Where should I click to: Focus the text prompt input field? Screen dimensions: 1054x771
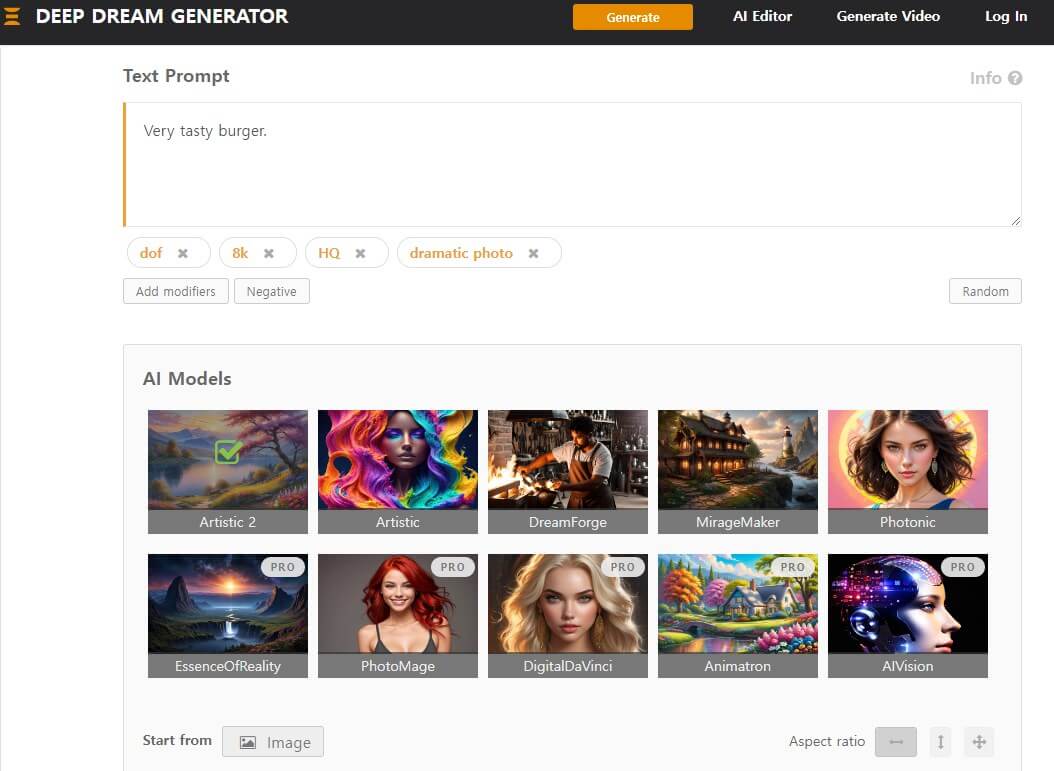(x=573, y=164)
